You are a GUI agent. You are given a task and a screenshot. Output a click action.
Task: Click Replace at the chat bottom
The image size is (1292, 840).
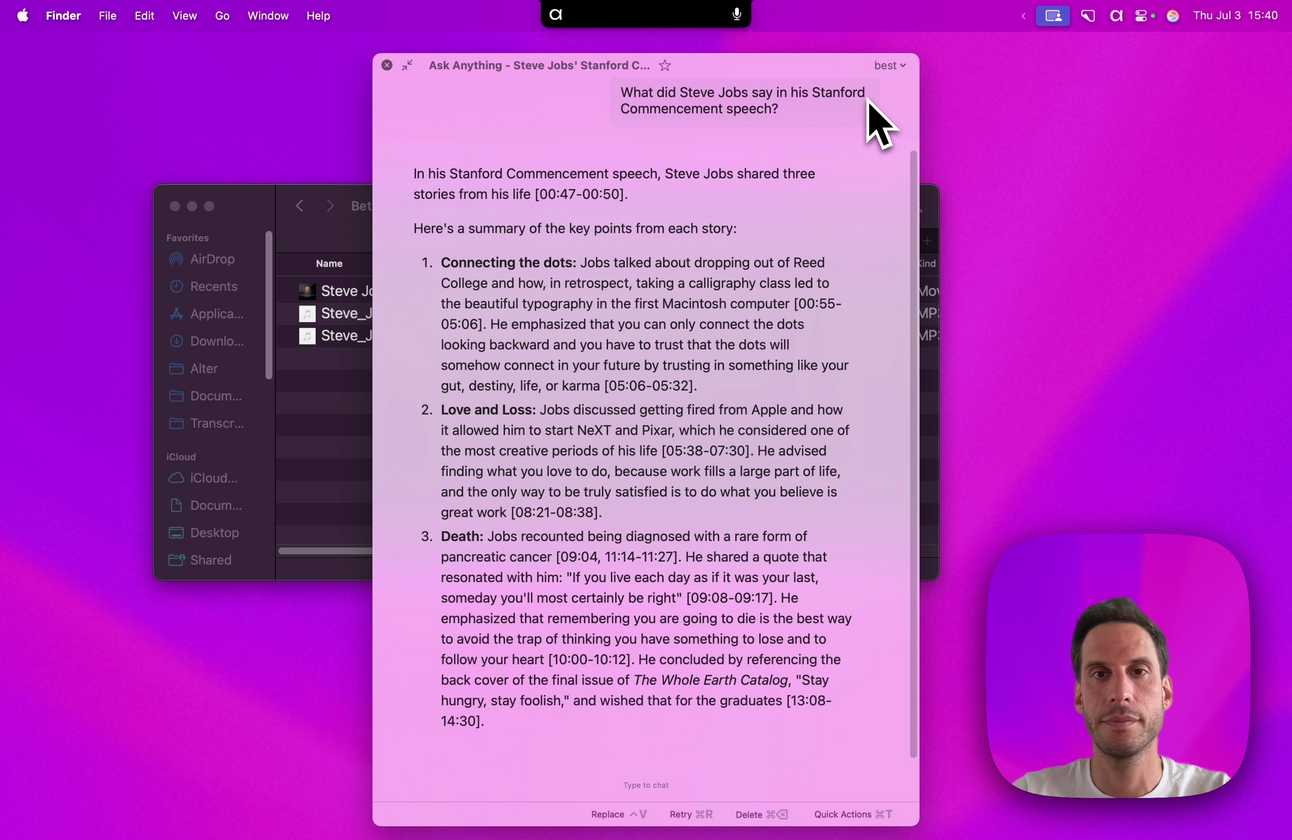click(x=619, y=814)
